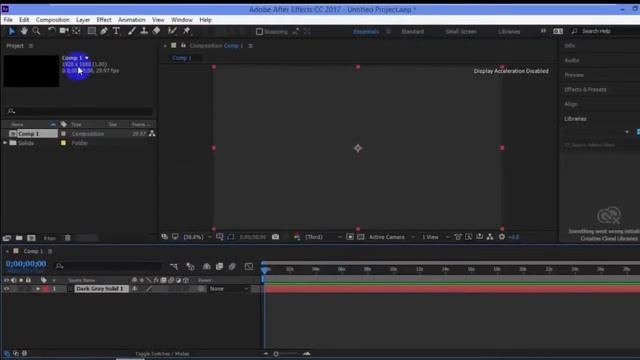Enable the Snapping checkbox
The width and height of the screenshot is (640, 360).
pyautogui.click(x=259, y=31)
